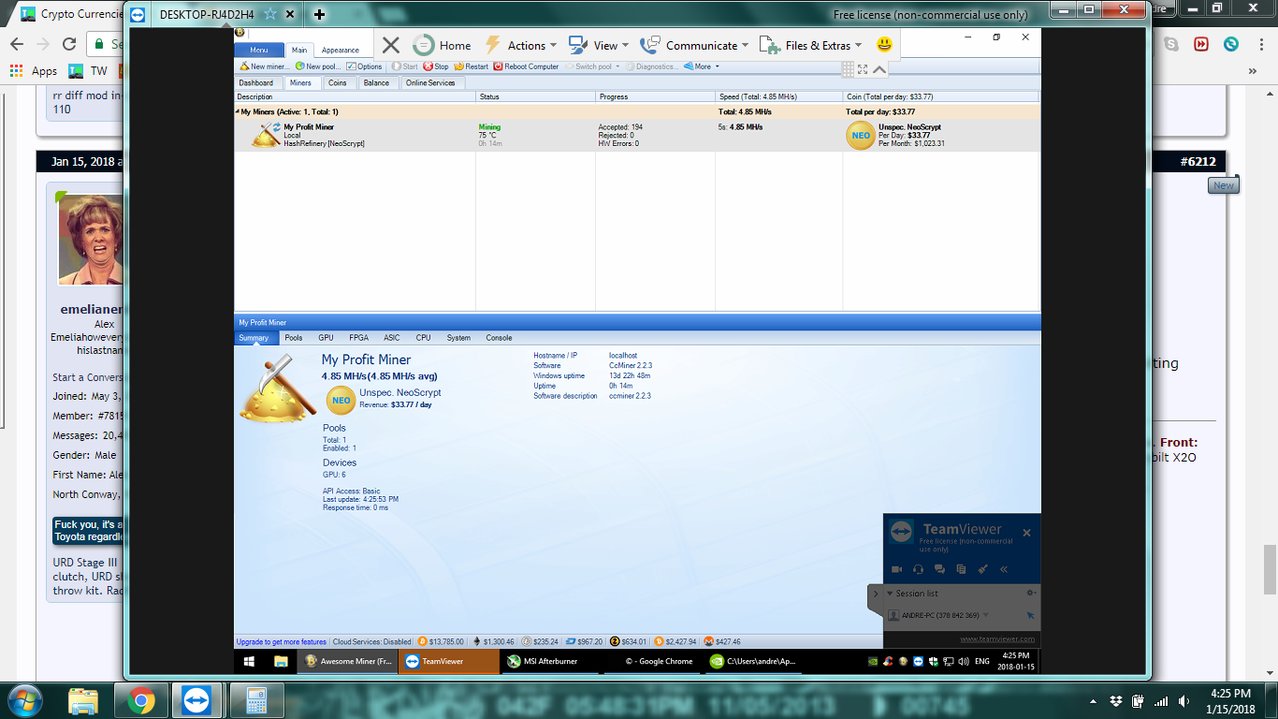Click the Ethereum price $1,300.46 in status bar
The height and width of the screenshot is (719, 1278).
pyautogui.click(x=494, y=642)
